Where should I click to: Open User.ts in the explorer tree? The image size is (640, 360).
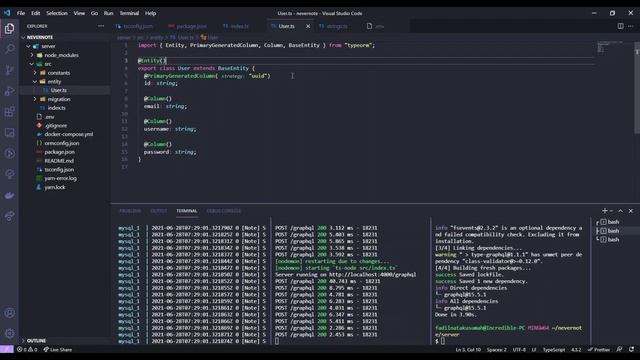pos(59,90)
